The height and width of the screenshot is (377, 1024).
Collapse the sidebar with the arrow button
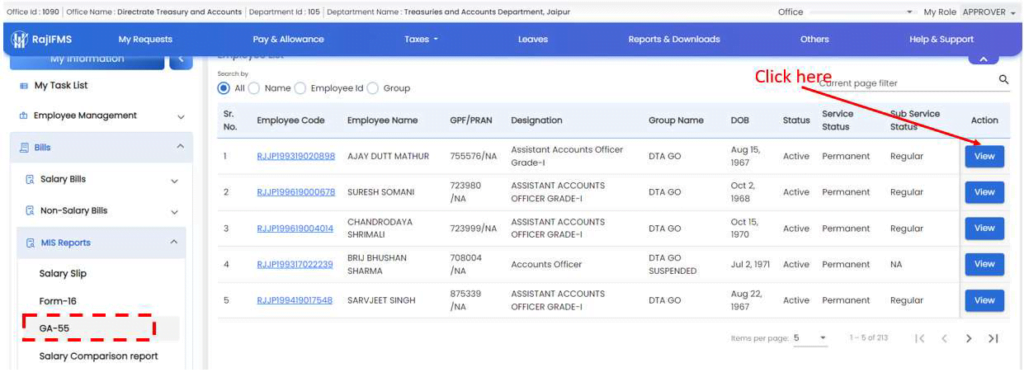[x=181, y=60]
